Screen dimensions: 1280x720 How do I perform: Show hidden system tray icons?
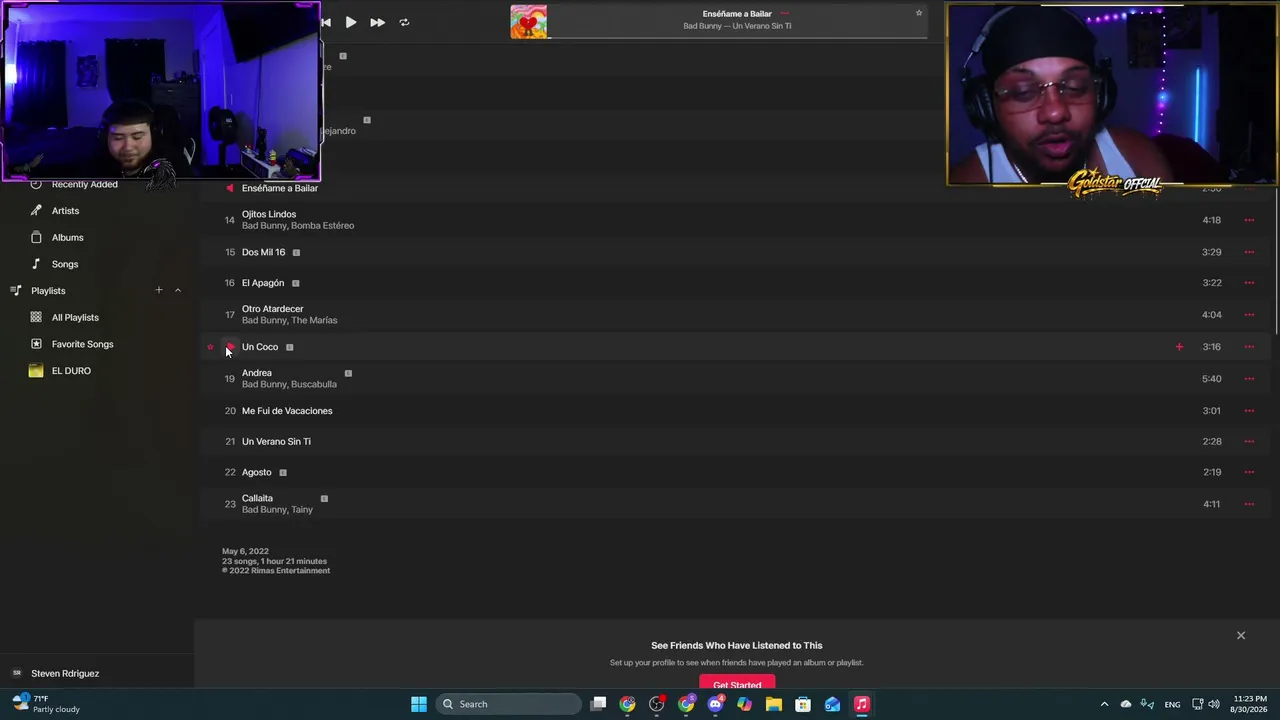pos(1104,704)
